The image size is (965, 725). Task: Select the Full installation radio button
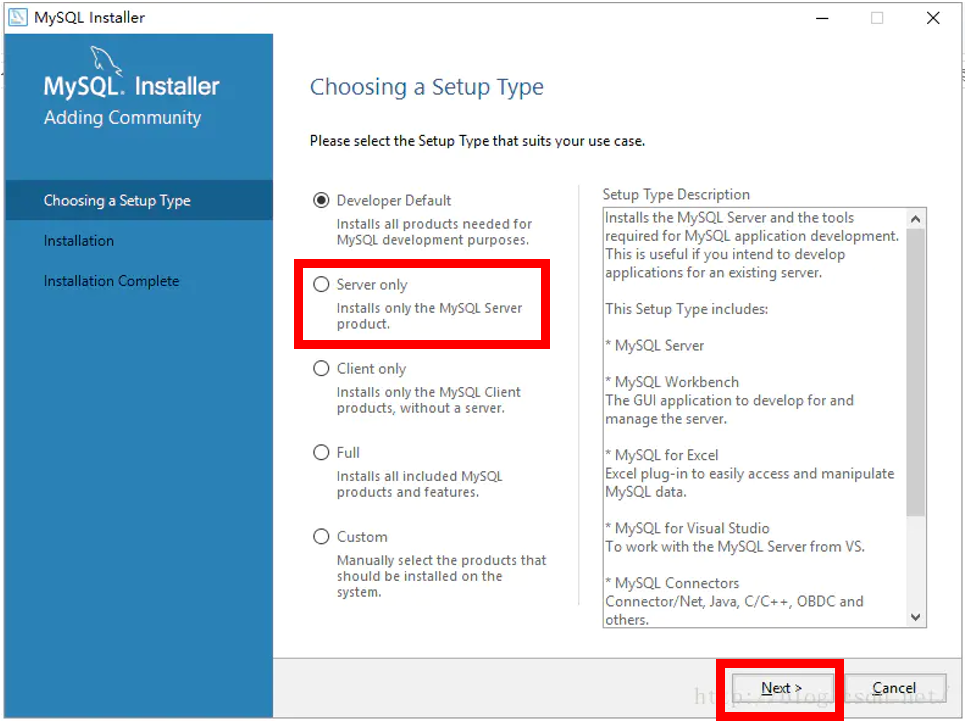pyautogui.click(x=321, y=452)
